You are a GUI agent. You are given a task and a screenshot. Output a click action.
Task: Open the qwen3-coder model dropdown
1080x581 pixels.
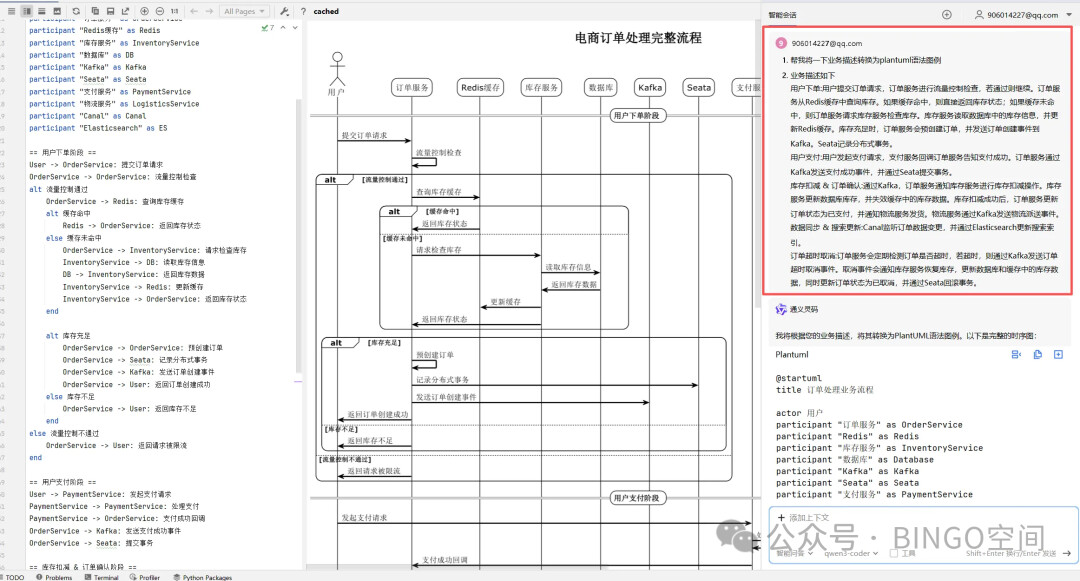click(x=851, y=553)
